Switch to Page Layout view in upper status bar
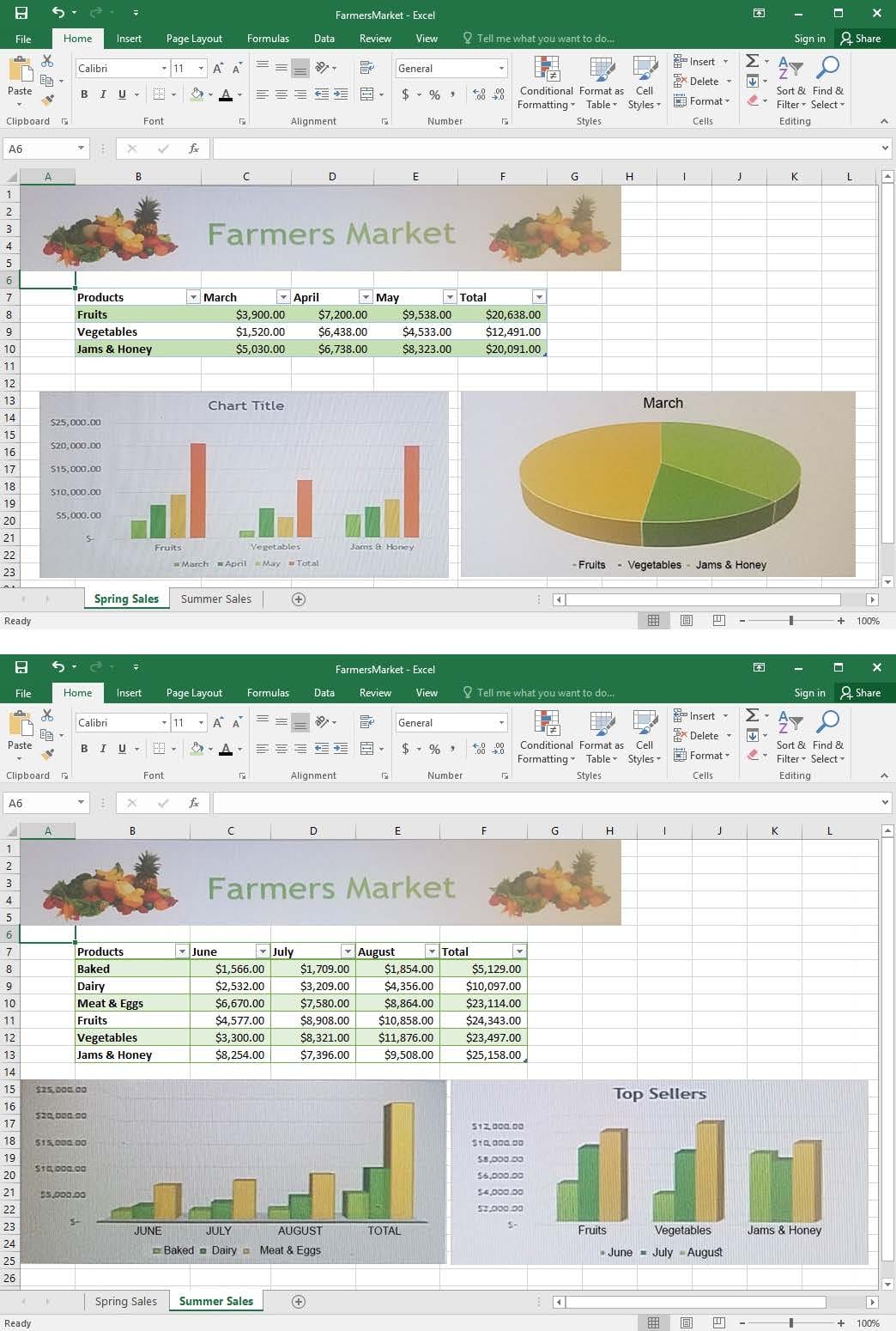896x1331 pixels. (687, 621)
